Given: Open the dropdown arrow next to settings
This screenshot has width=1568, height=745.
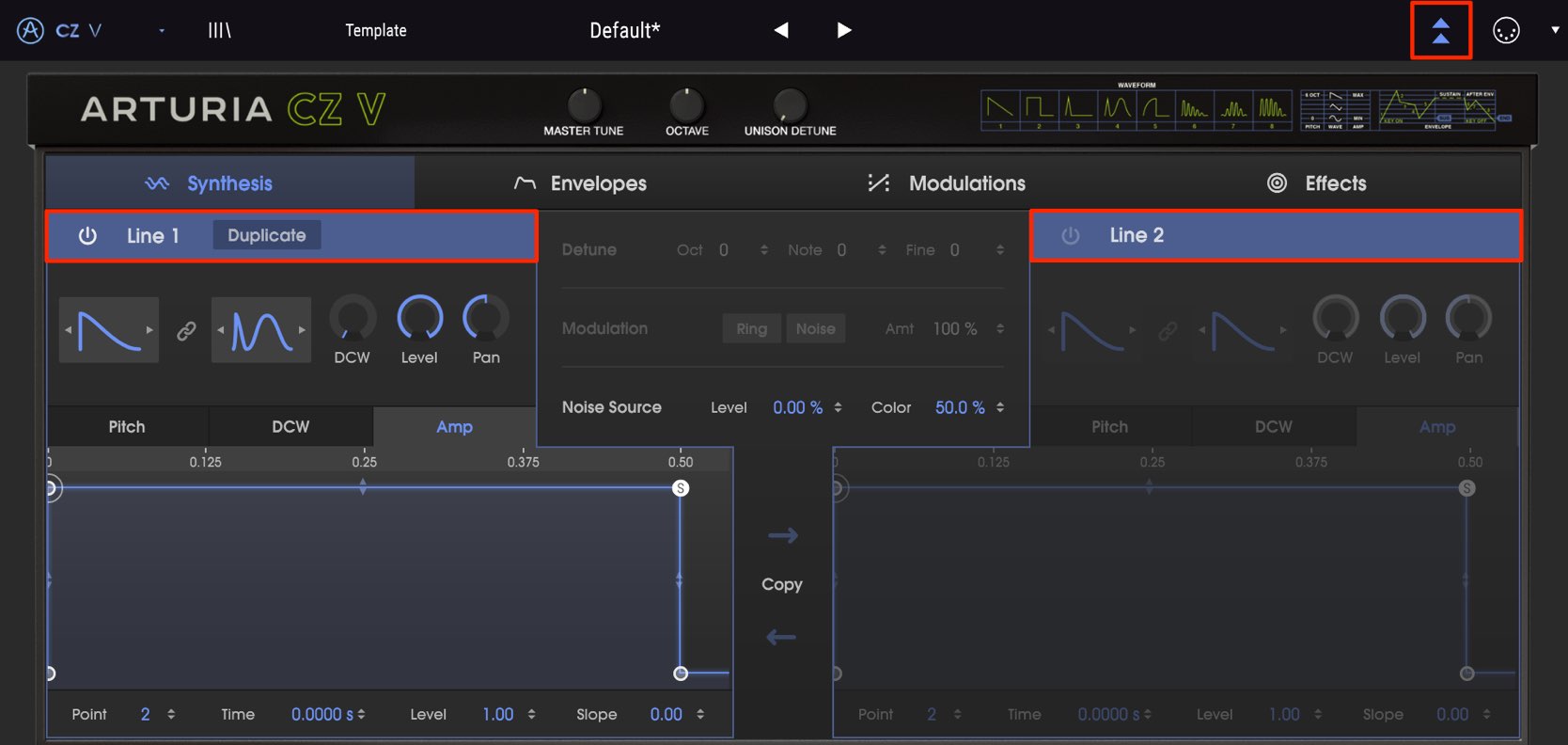Looking at the screenshot, I should (1555, 30).
